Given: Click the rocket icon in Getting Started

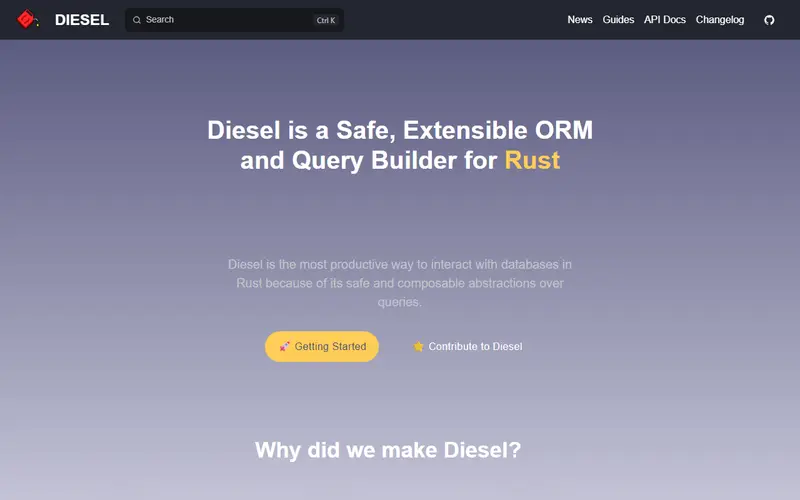Looking at the screenshot, I should point(284,346).
